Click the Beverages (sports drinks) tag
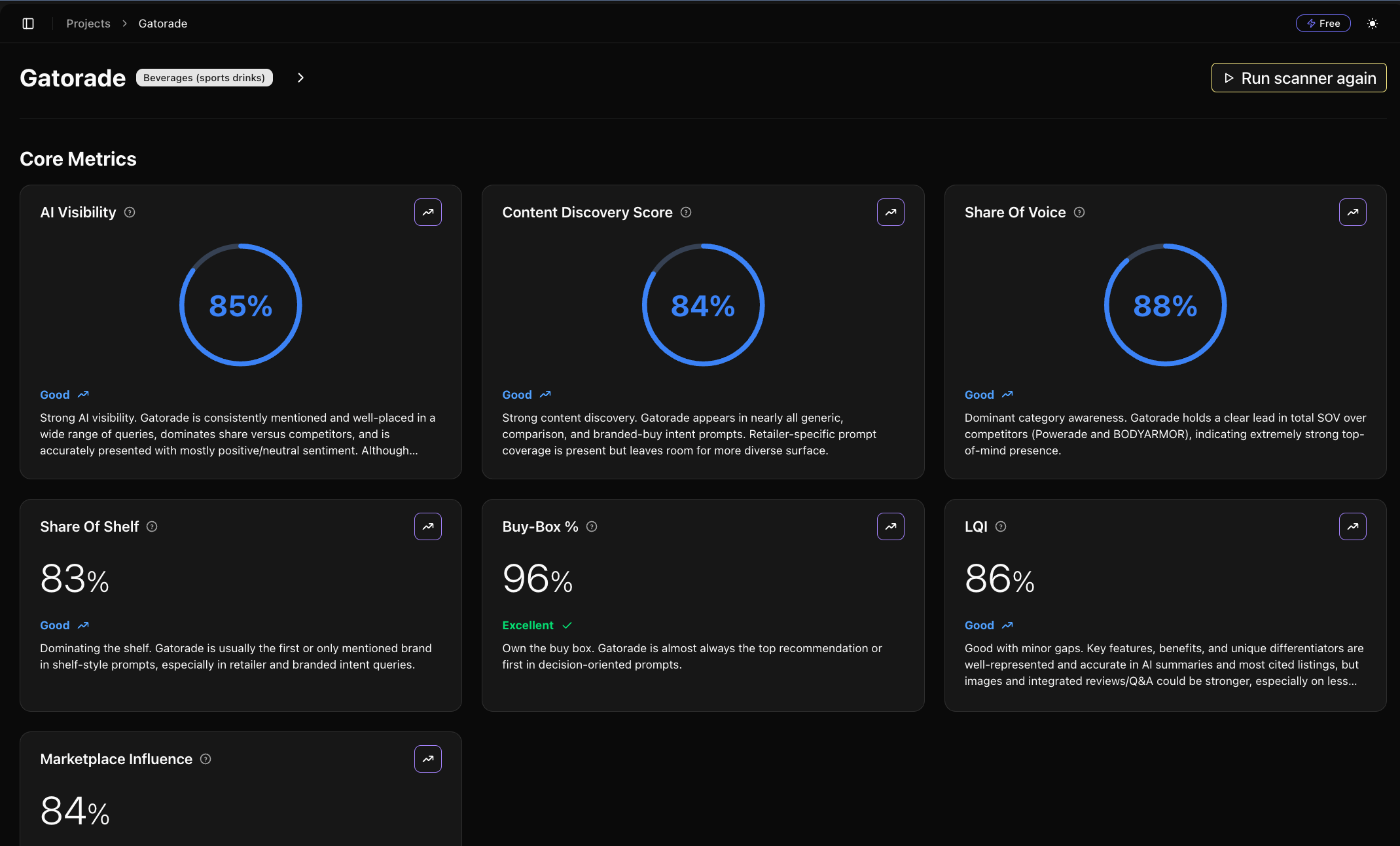The height and width of the screenshot is (846, 1400). 204,78
